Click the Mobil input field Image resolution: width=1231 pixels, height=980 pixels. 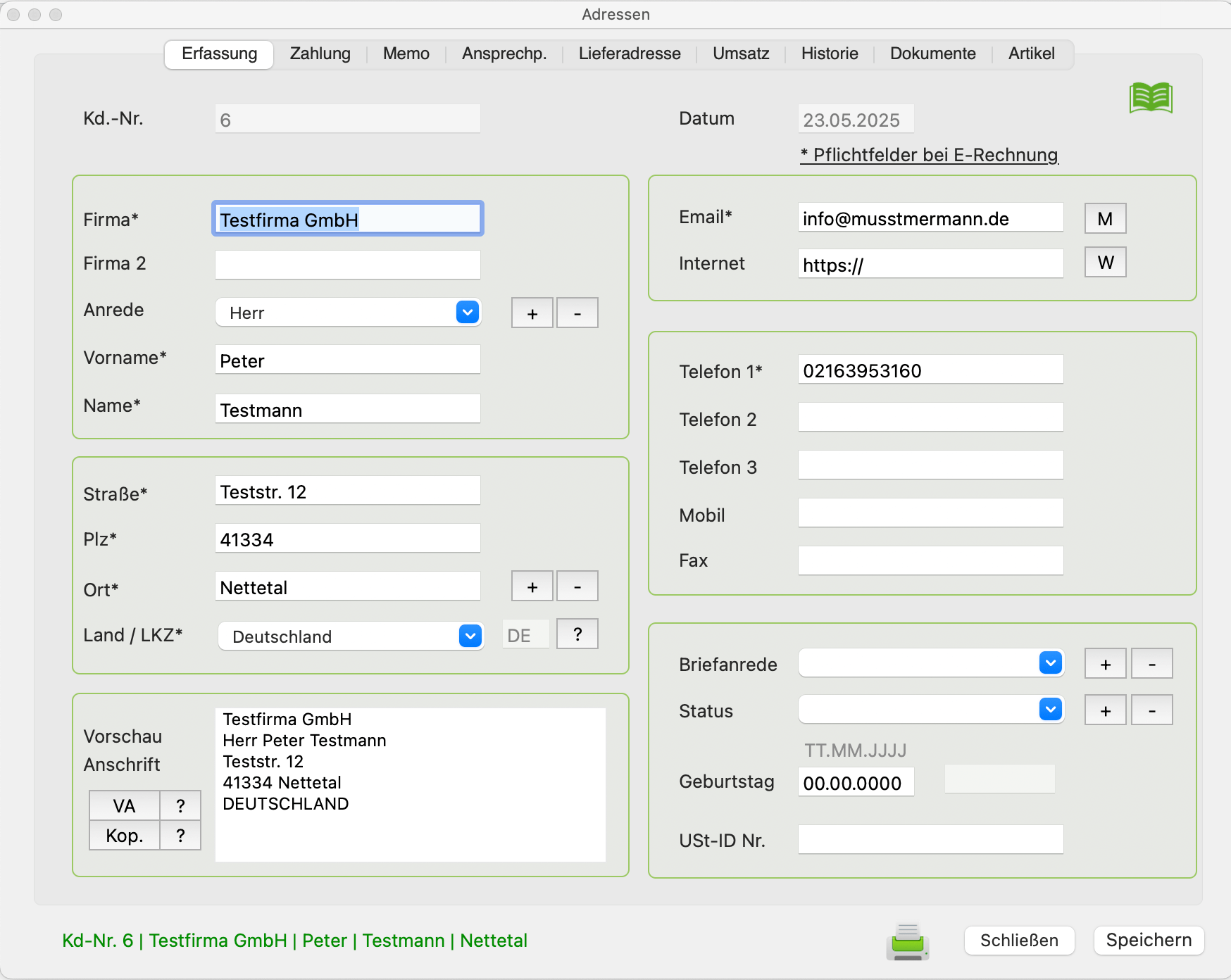tap(931, 513)
